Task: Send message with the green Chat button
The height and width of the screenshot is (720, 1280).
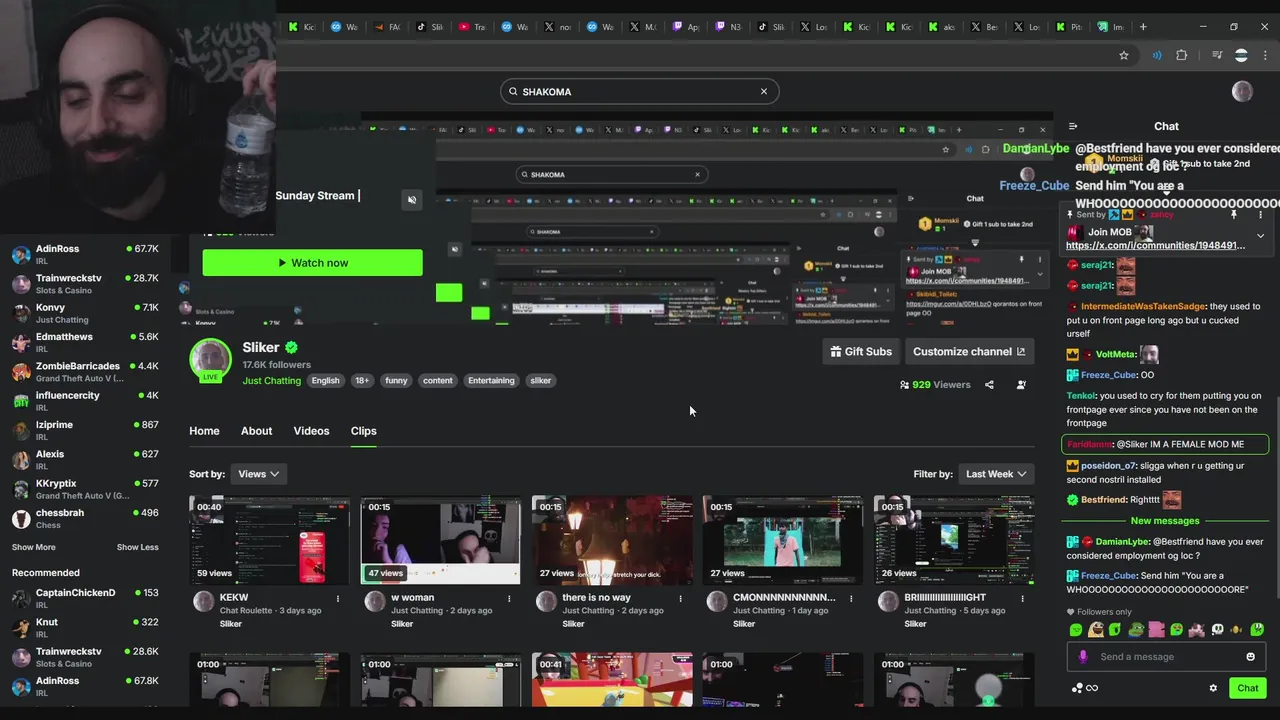Action: pos(1248,688)
